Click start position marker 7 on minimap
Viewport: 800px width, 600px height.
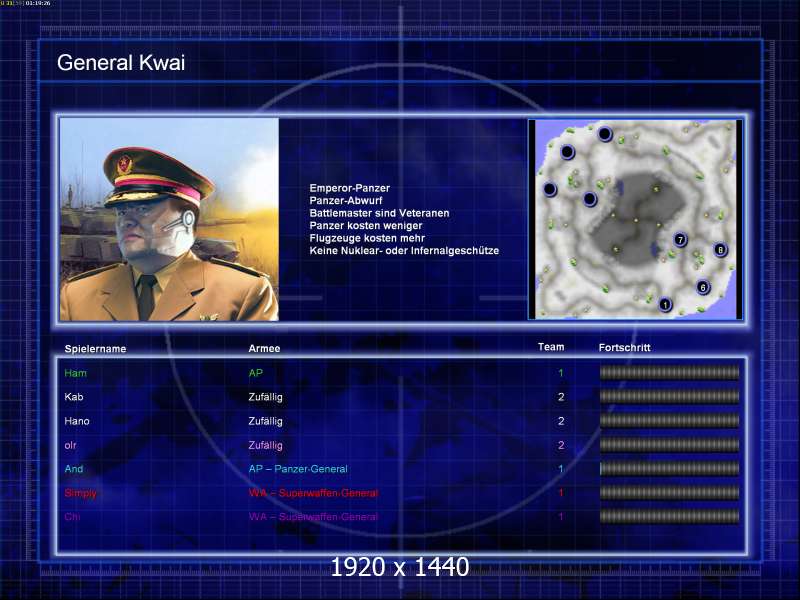pos(680,239)
